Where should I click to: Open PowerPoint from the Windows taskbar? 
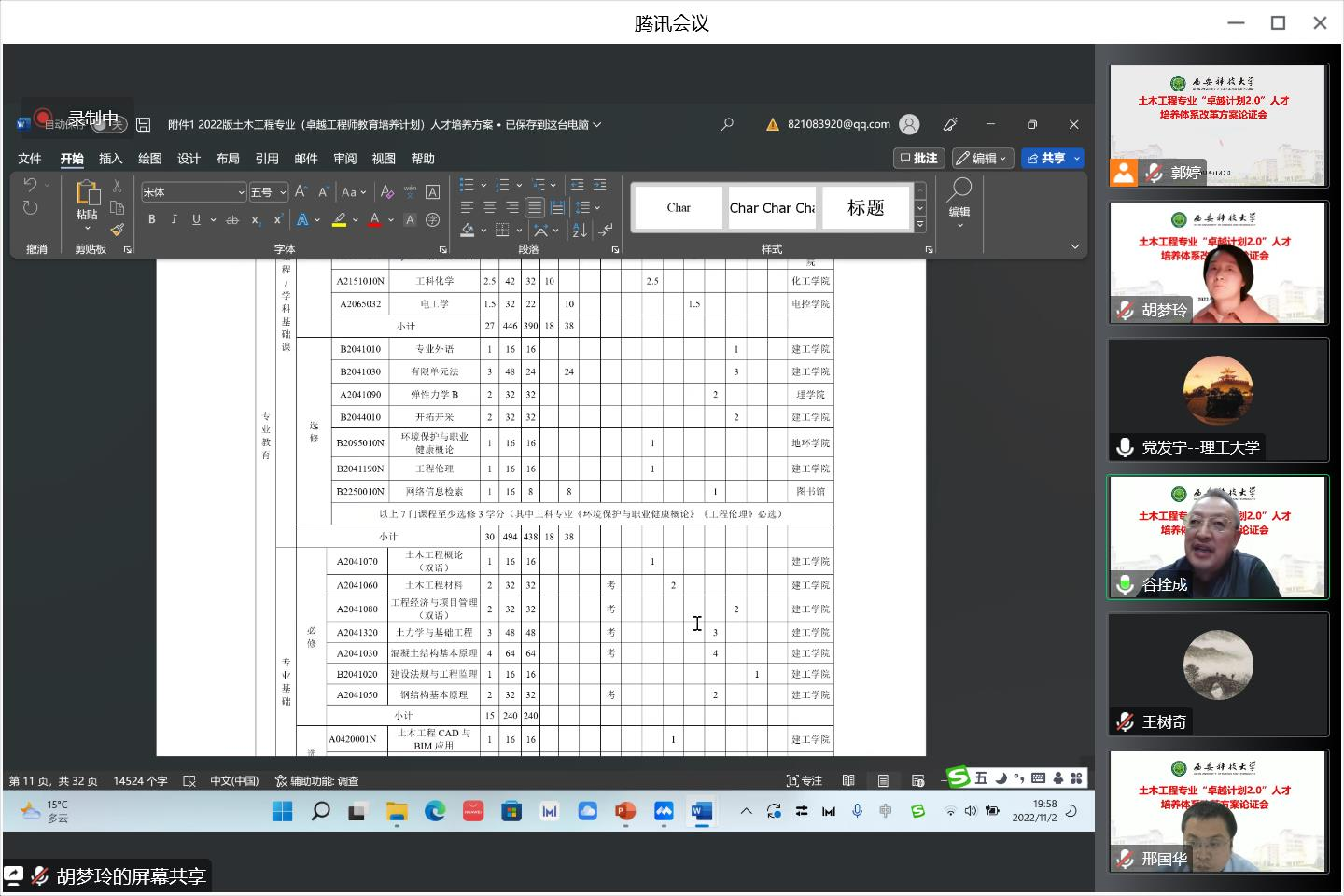click(624, 811)
